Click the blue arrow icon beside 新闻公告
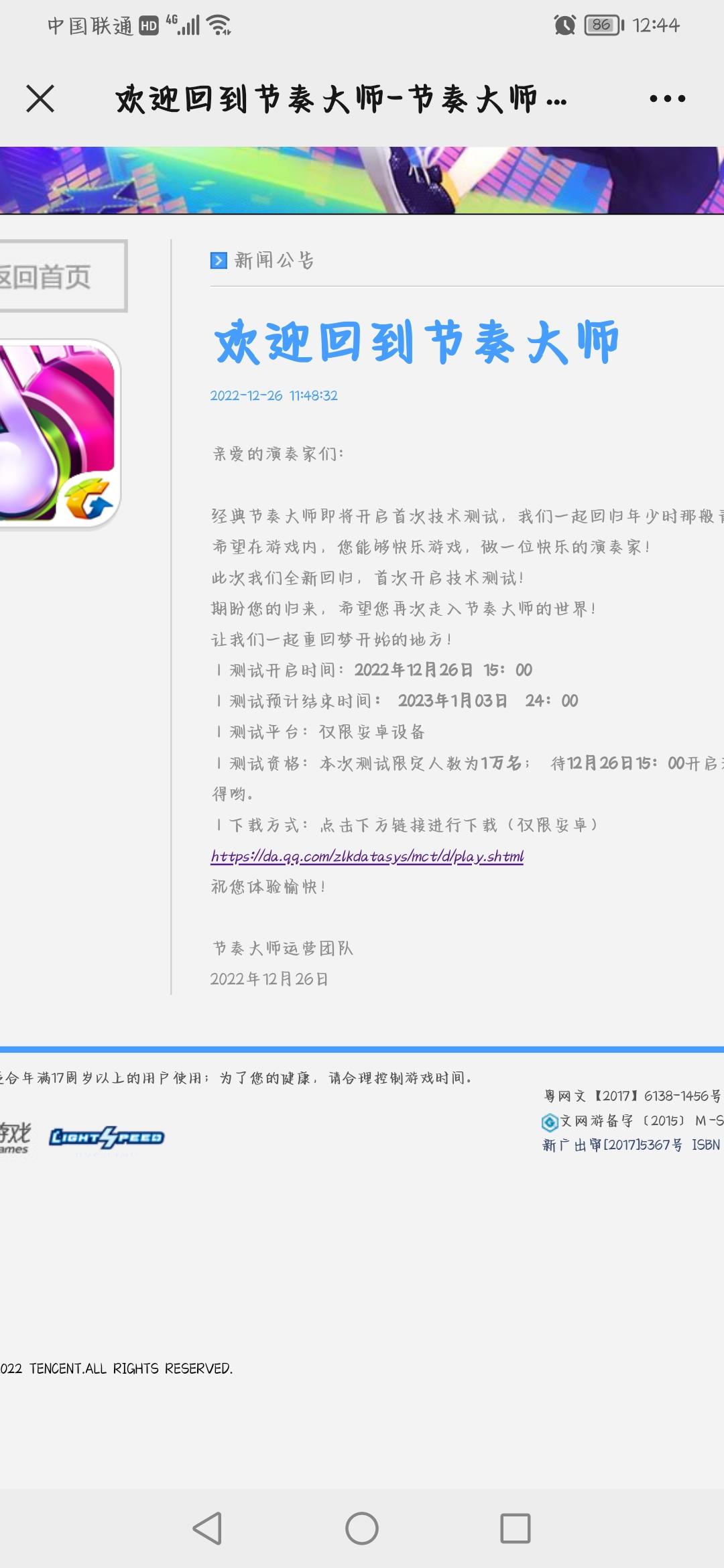This screenshot has height=1568, width=724. (219, 260)
